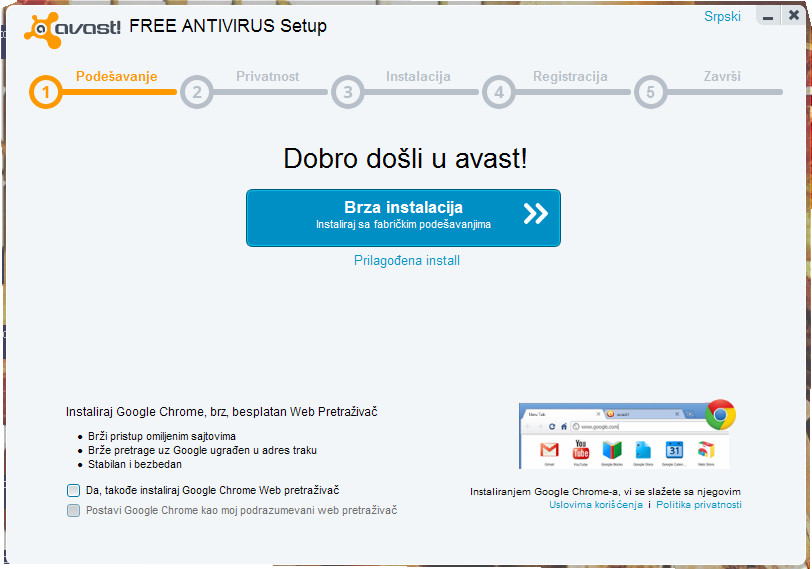Click bullet 'Brže pretrage uz Google ugrađen'
This screenshot has height=569, width=812.
pyautogui.click(x=202, y=450)
